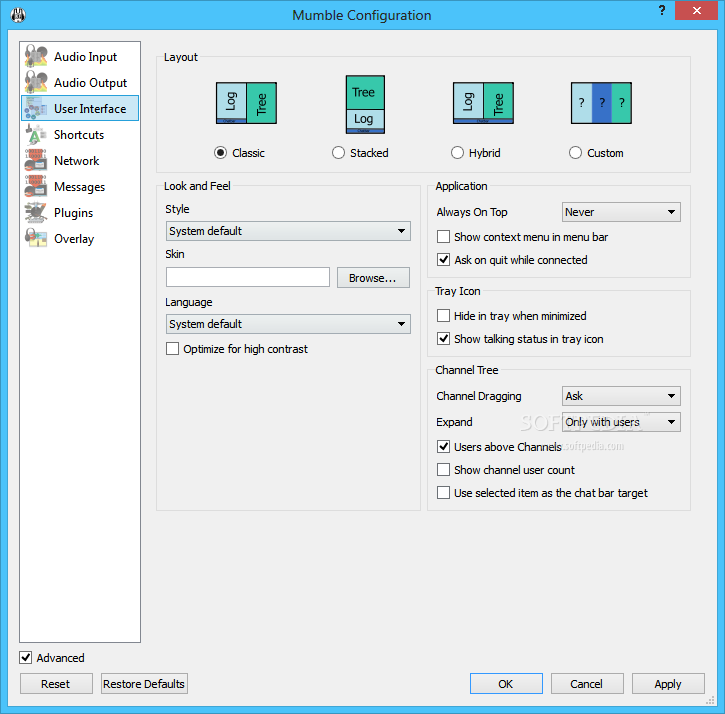Open the Expand dropdown

[x=621, y=422]
